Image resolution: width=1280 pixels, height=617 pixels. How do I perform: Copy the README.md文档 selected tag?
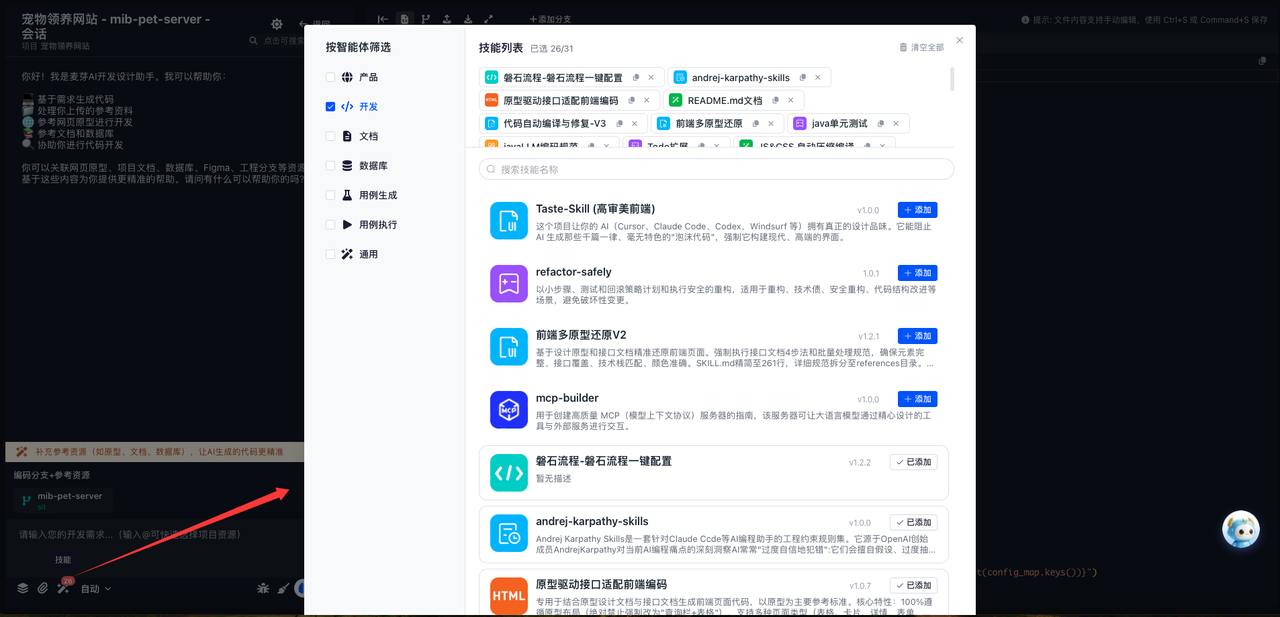click(775, 100)
